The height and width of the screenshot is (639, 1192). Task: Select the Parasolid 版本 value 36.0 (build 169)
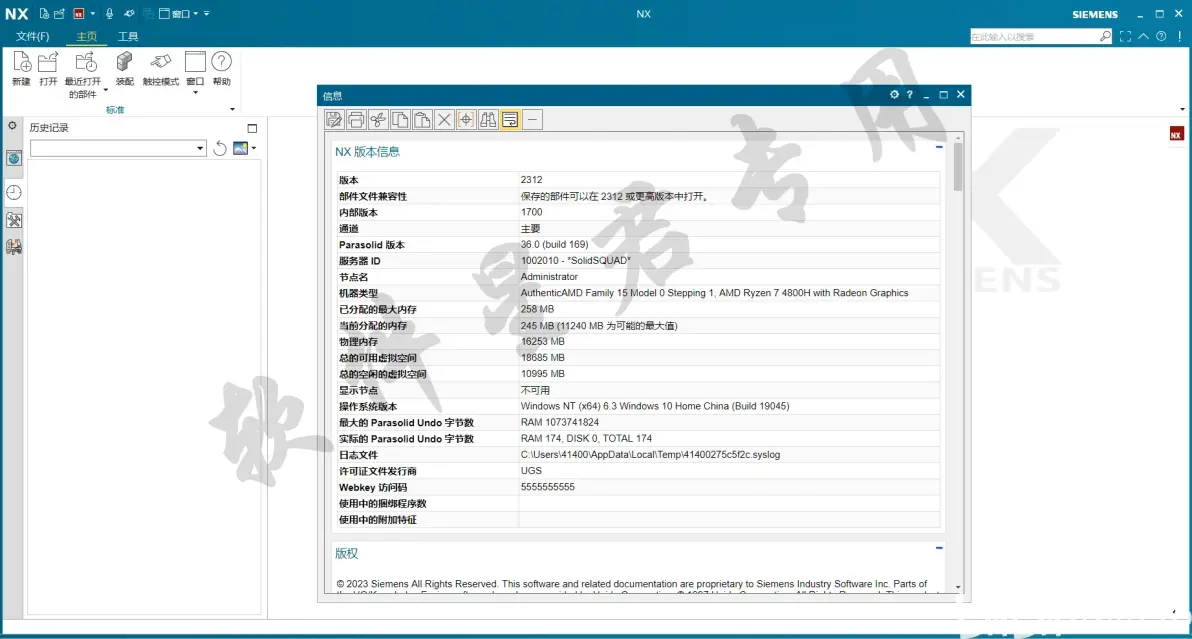click(554, 245)
